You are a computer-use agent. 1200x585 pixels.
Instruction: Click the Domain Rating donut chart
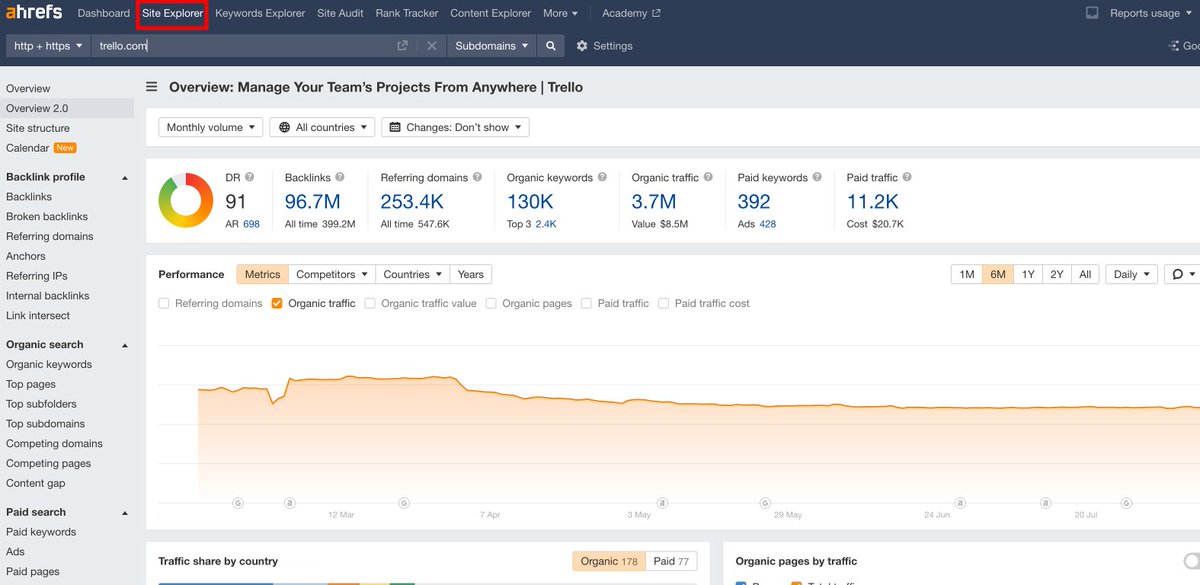tap(186, 200)
